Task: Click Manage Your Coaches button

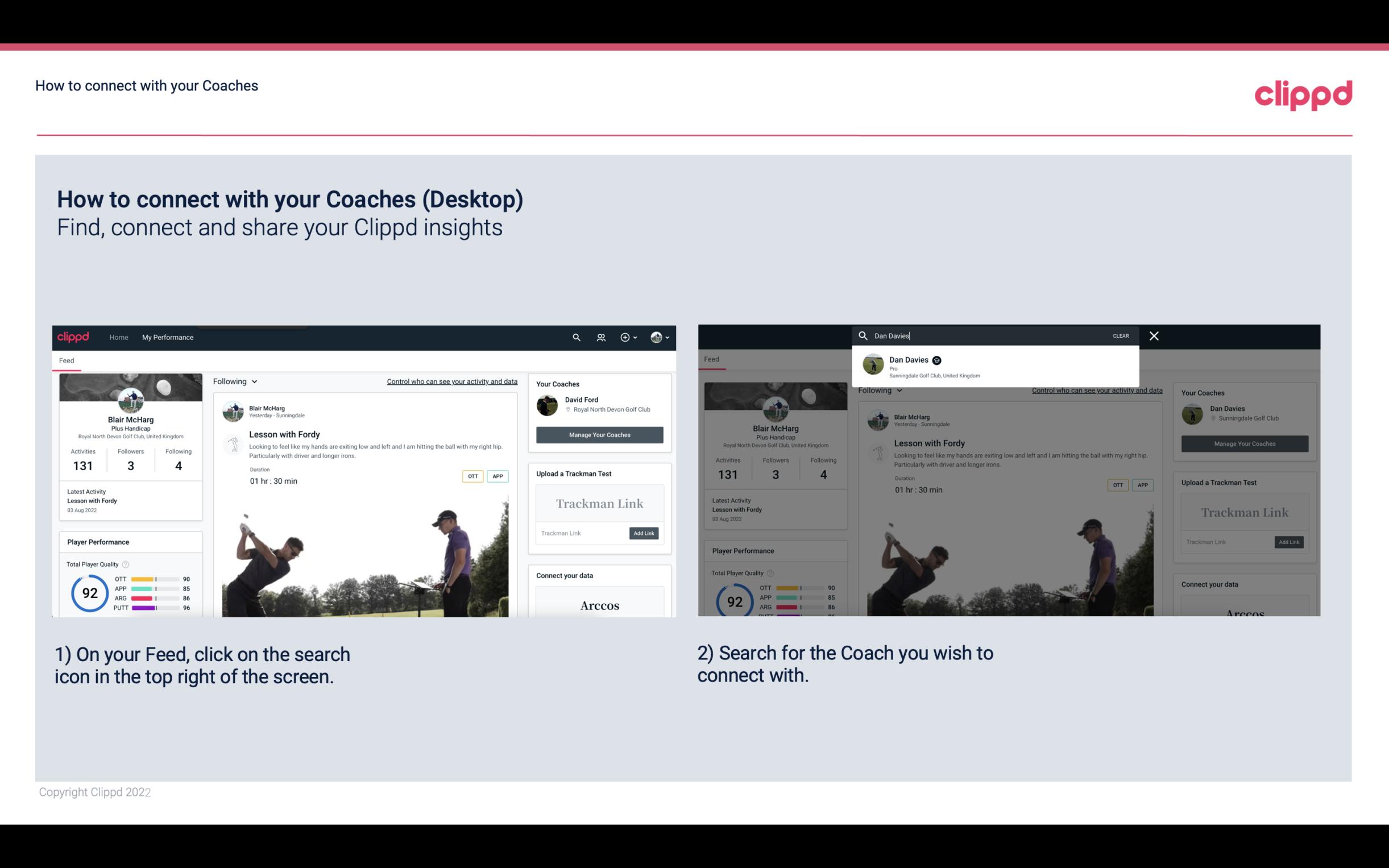Action: [x=599, y=434]
